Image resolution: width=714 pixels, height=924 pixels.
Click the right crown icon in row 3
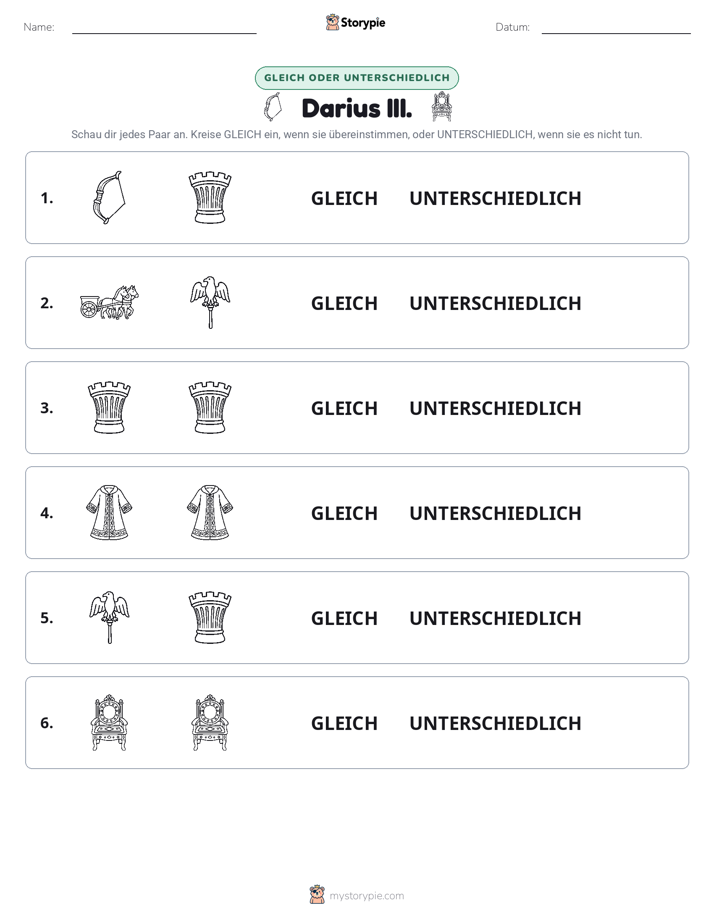click(210, 408)
